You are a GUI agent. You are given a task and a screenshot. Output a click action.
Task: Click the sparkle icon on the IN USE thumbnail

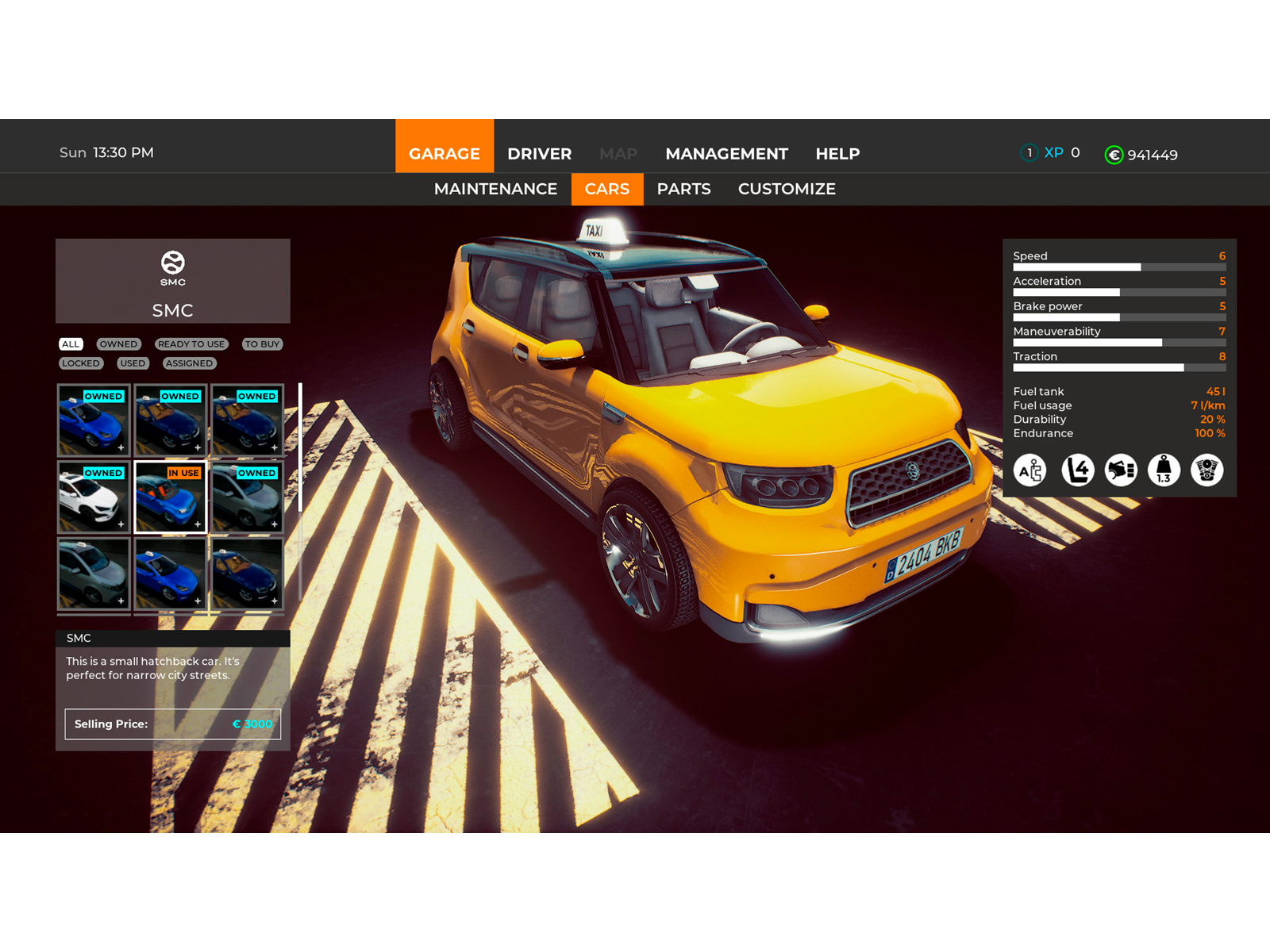(198, 524)
